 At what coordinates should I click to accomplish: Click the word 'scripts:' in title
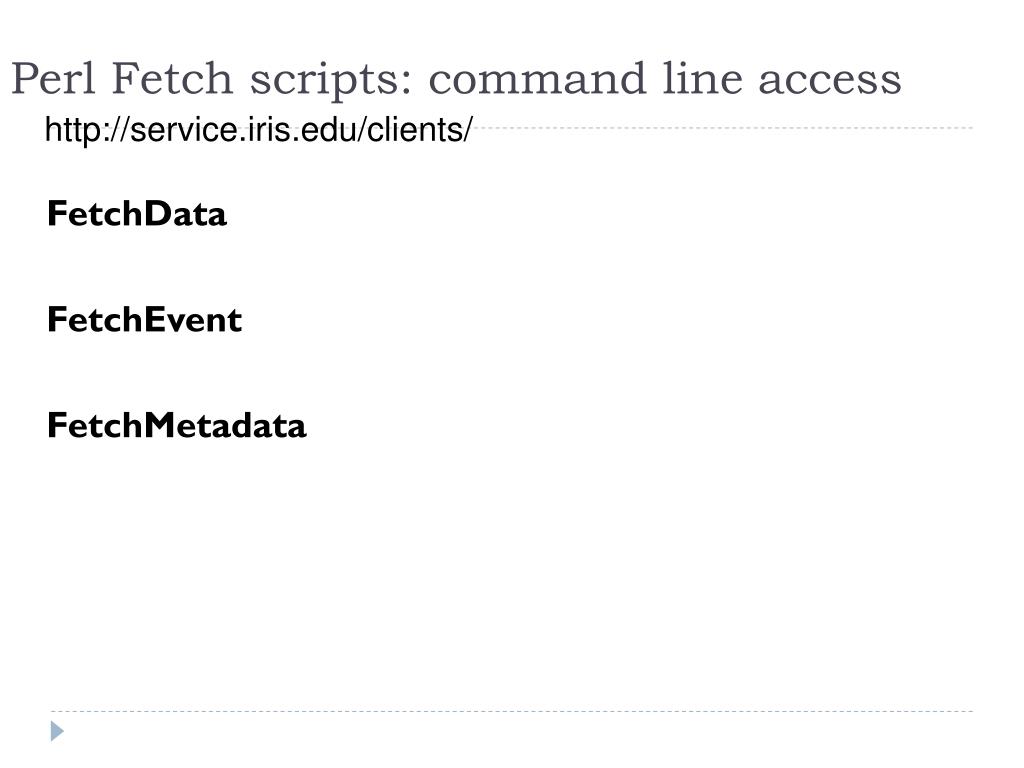[x=331, y=80]
